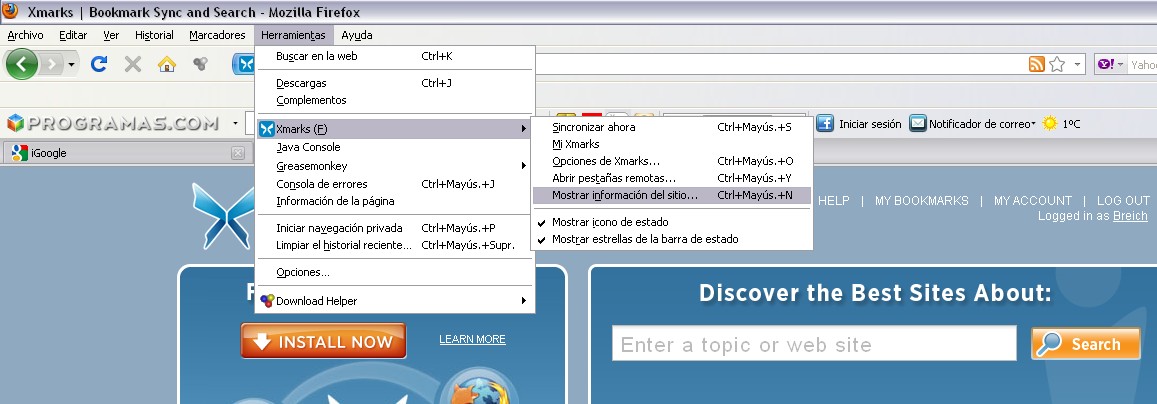This screenshot has height=404, width=1157.
Task: Click the orange INSTALL NOW button
Action: 323,341
